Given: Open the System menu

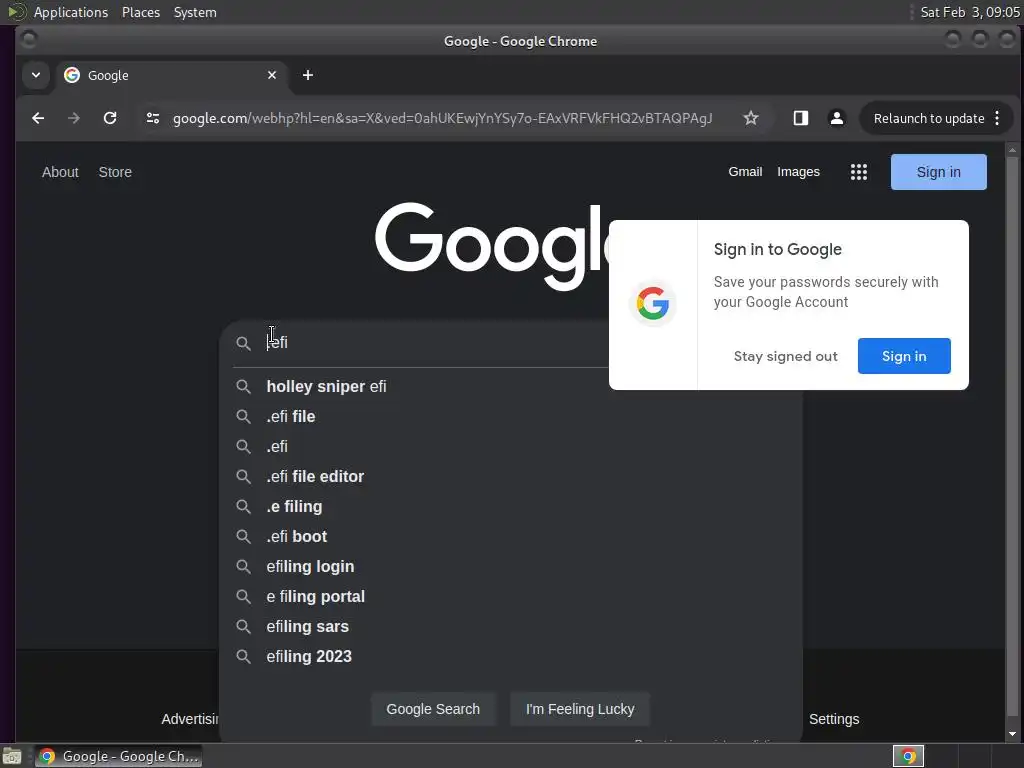Looking at the screenshot, I should tap(195, 12).
